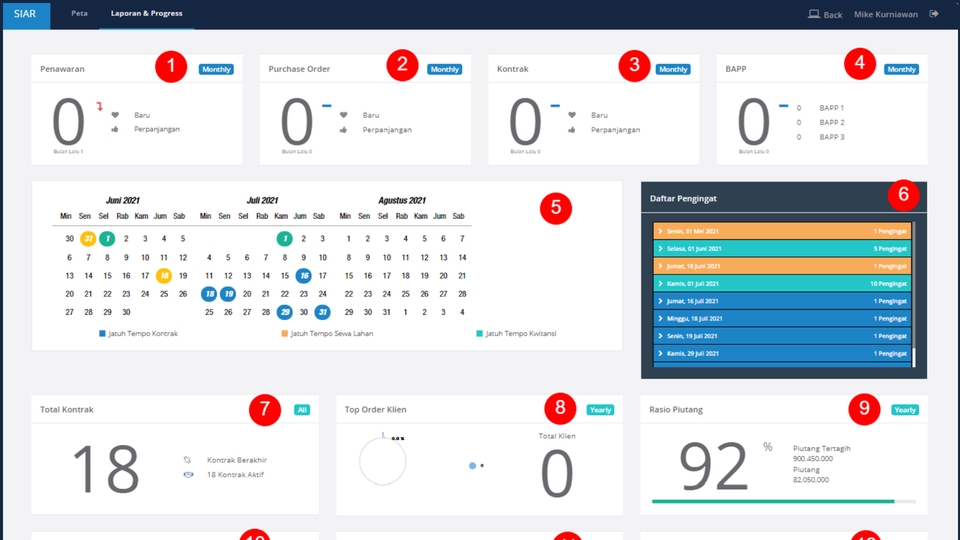Click the Back link text
Viewport: 960px width, 540px height.
(833, 15)
